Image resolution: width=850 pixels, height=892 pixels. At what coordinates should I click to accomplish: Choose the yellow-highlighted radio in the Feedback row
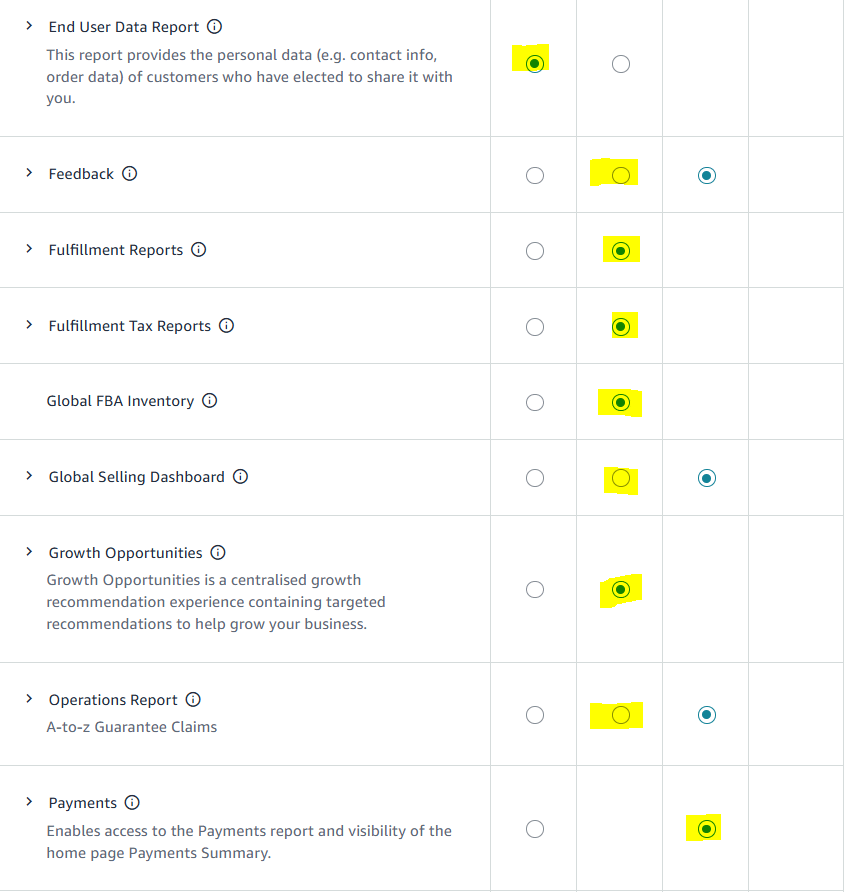click(621, 175)
